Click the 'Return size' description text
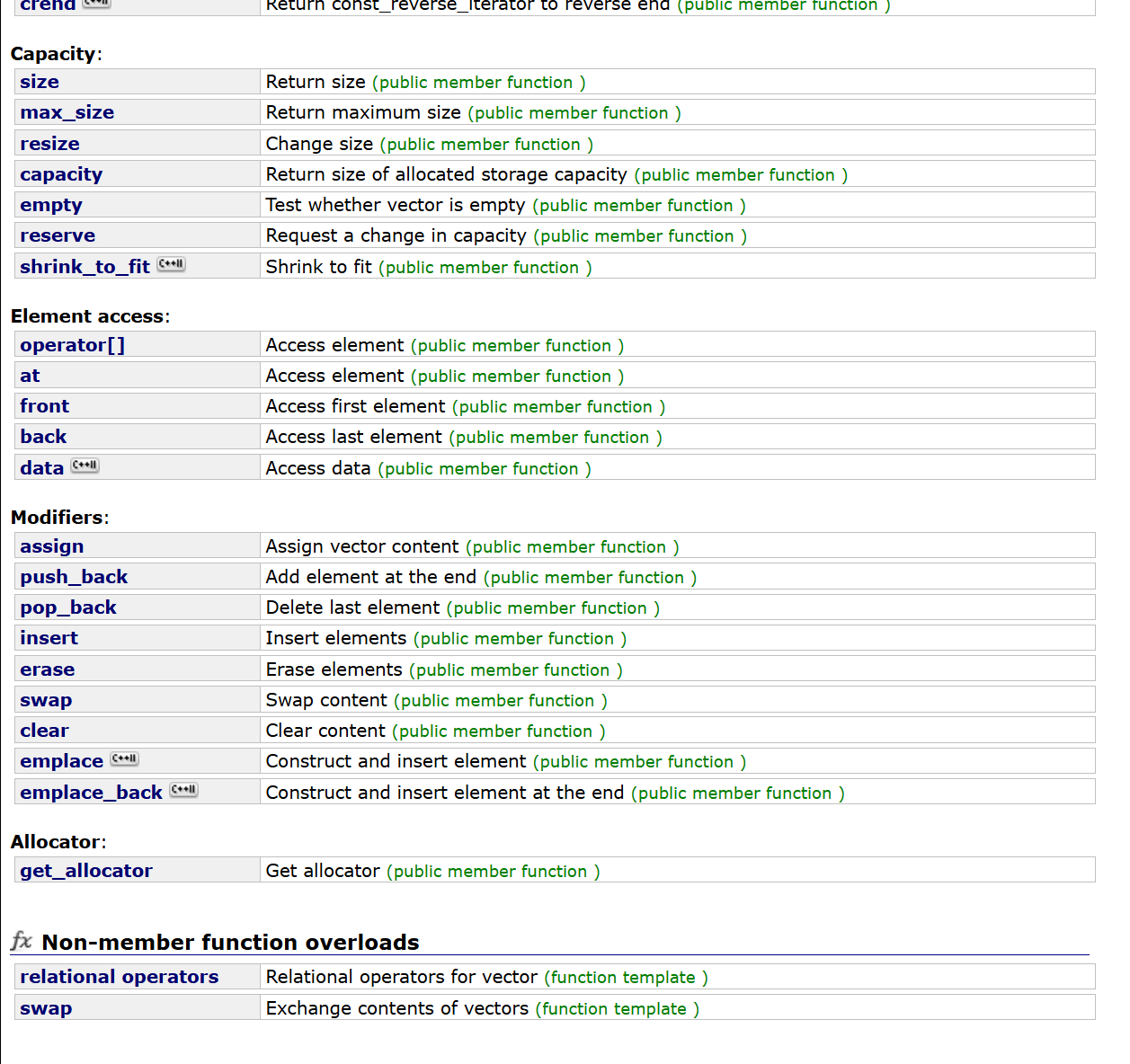Image resolution: width=1130 pixels, height=1064 pixels. (x=316, y=82)
